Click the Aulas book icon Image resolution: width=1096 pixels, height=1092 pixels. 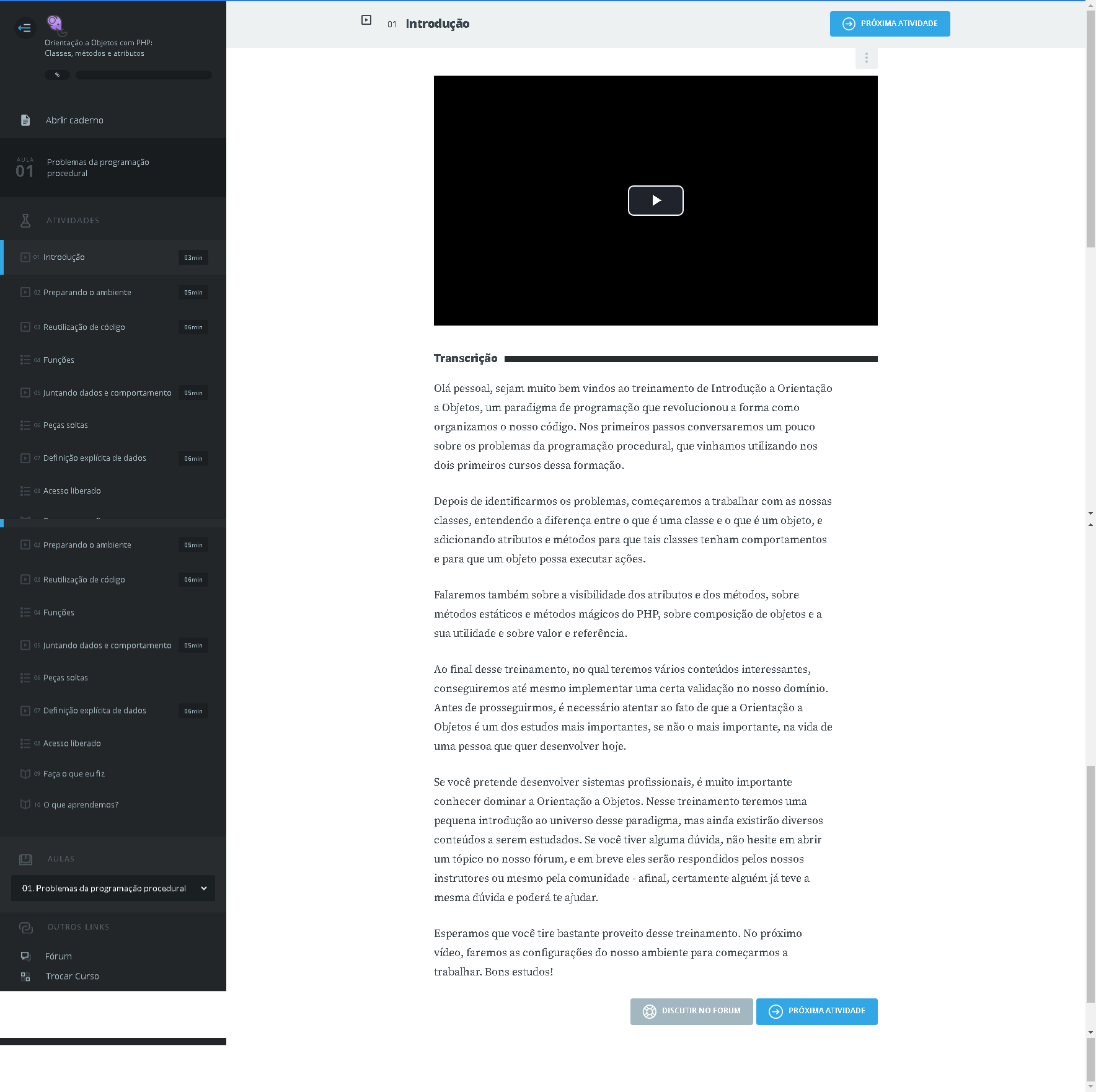click(25, 859)
